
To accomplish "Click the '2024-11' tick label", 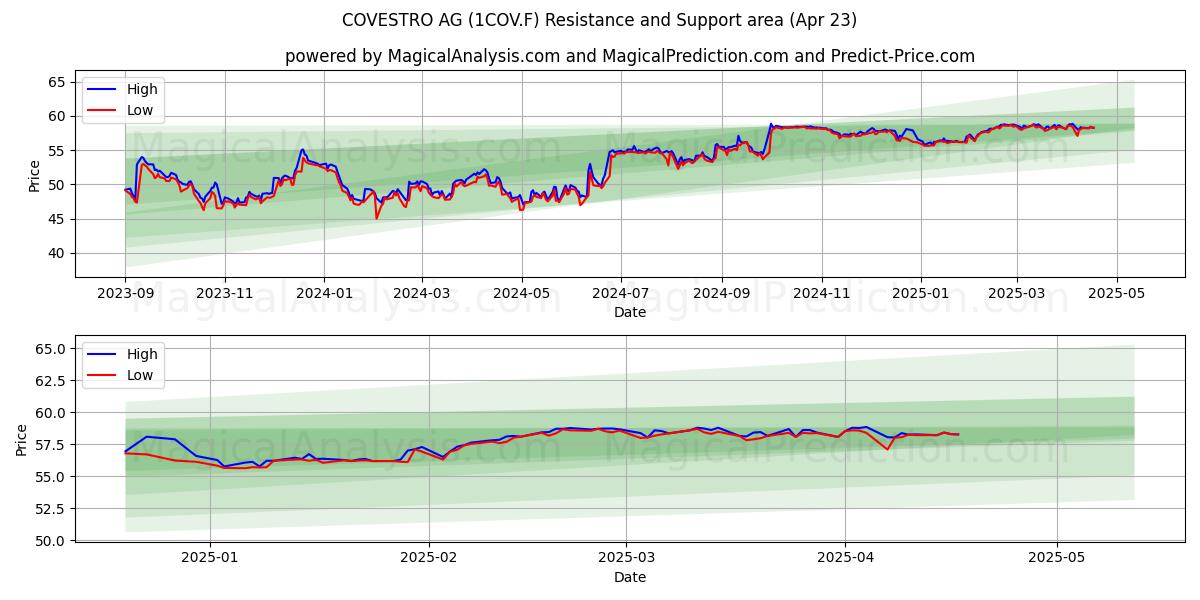I will [821, 294].
